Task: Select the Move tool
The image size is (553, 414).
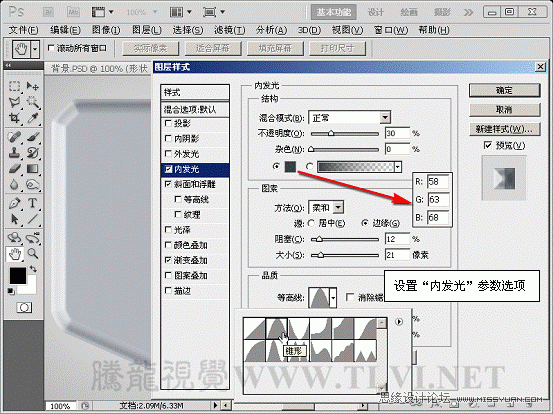Action: click(33, 86)
